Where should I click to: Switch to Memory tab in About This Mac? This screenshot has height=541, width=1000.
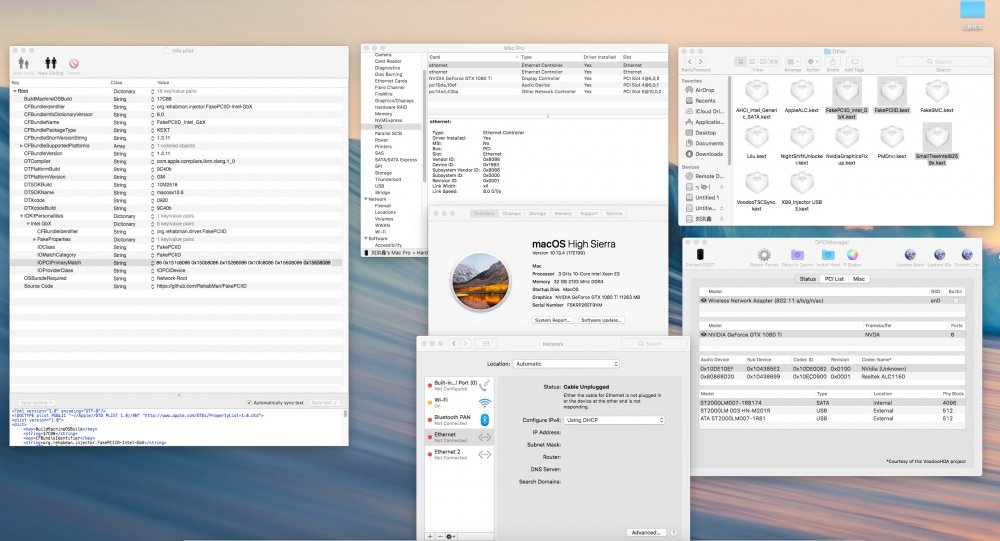pyautogui.click(x=563, y=213)
